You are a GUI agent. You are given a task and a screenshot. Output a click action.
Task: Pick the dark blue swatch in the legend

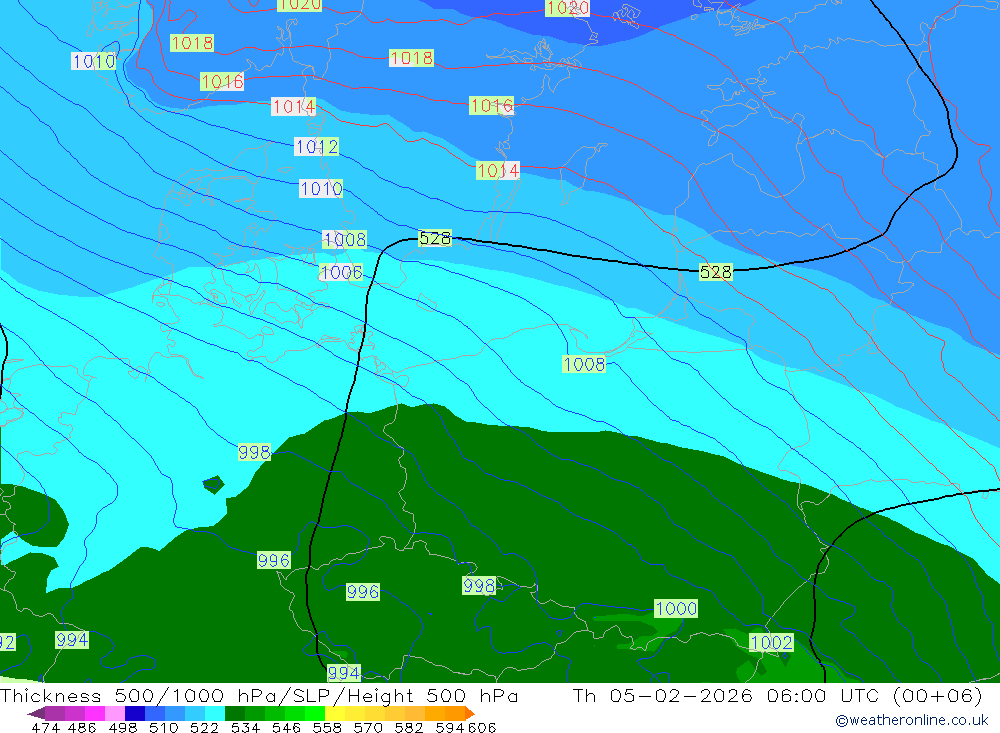pyautogui.click(x=135, y=713)
